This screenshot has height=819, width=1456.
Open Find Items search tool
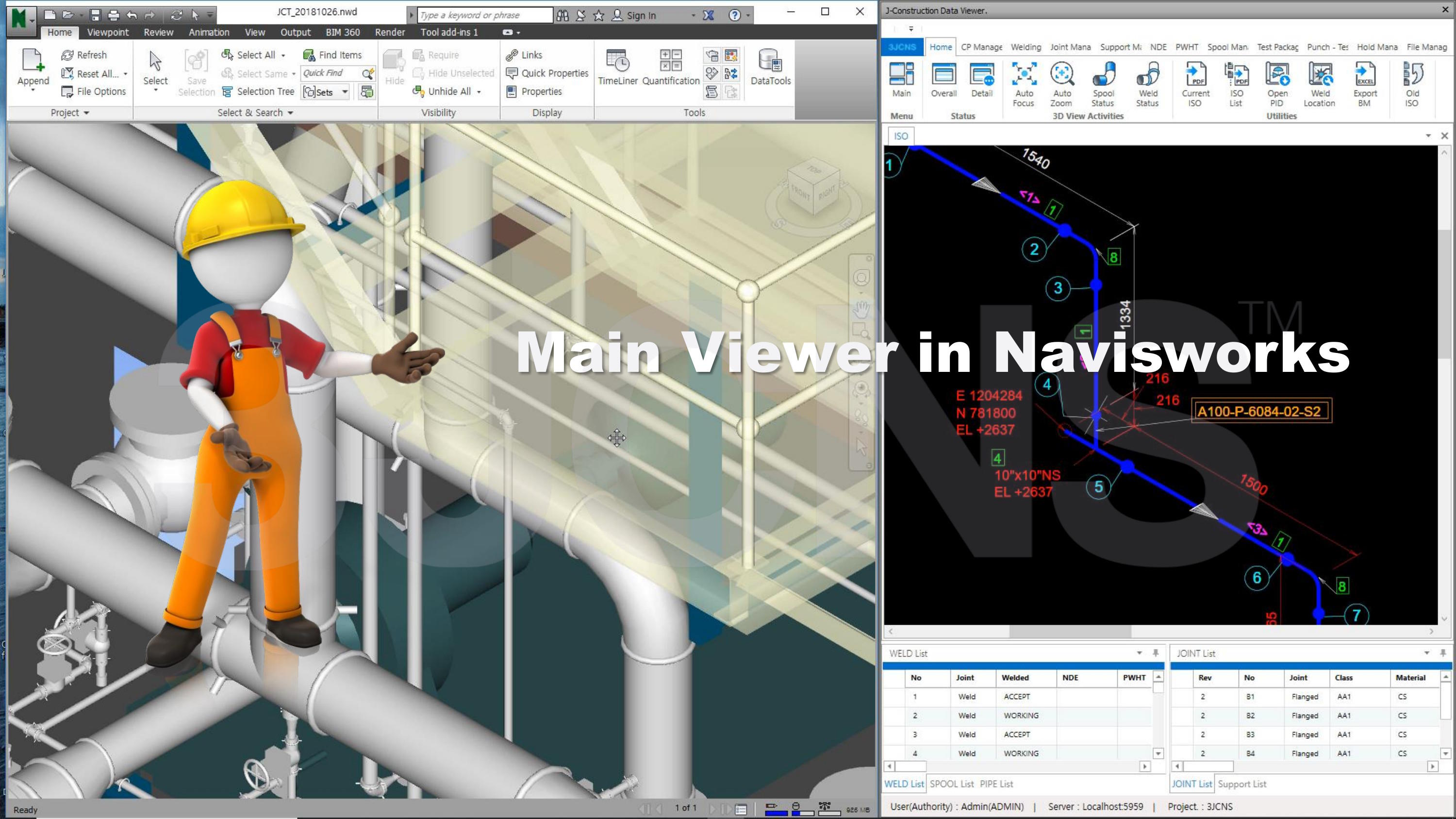332,55
